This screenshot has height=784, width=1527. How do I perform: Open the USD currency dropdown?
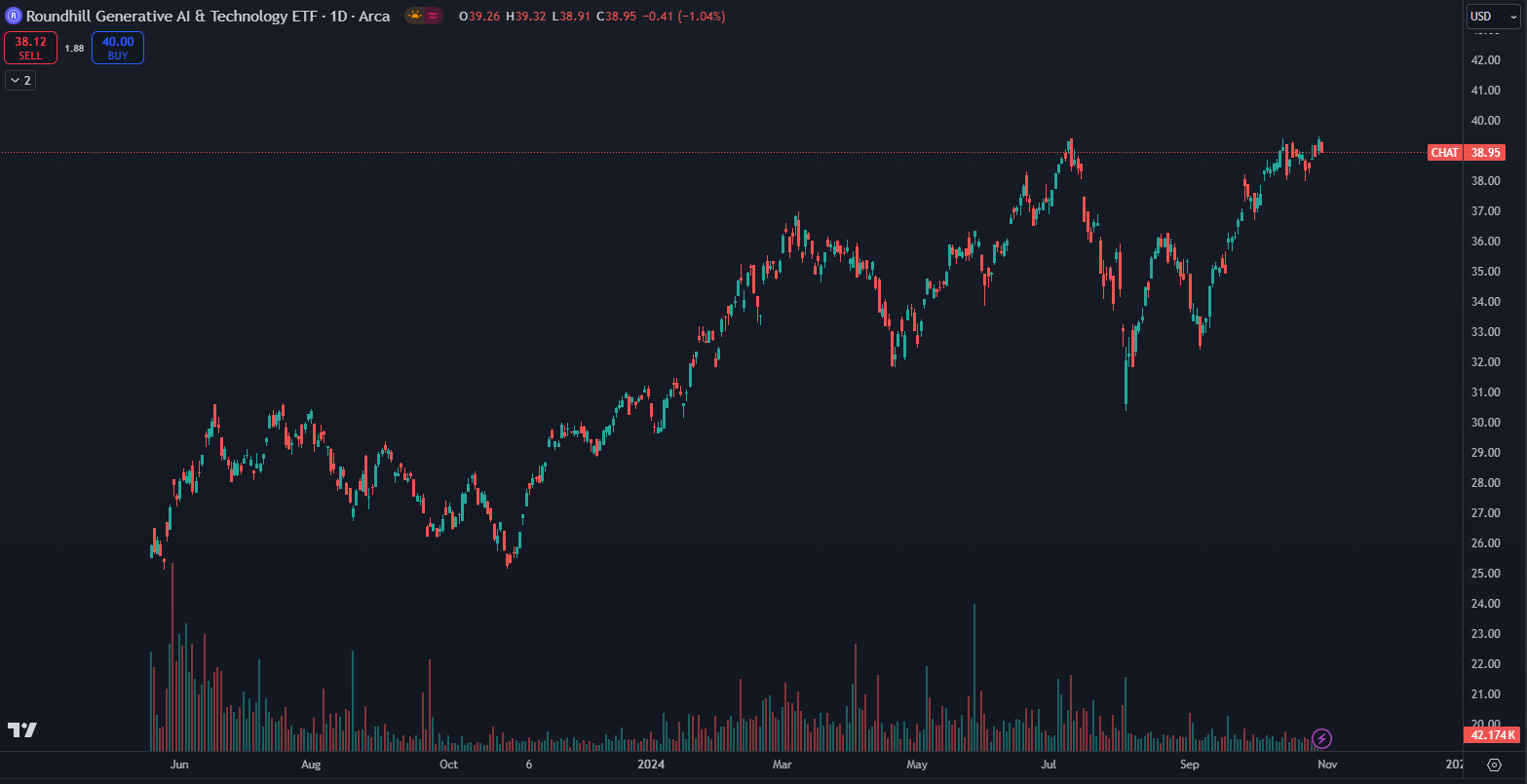(1494, 17)
